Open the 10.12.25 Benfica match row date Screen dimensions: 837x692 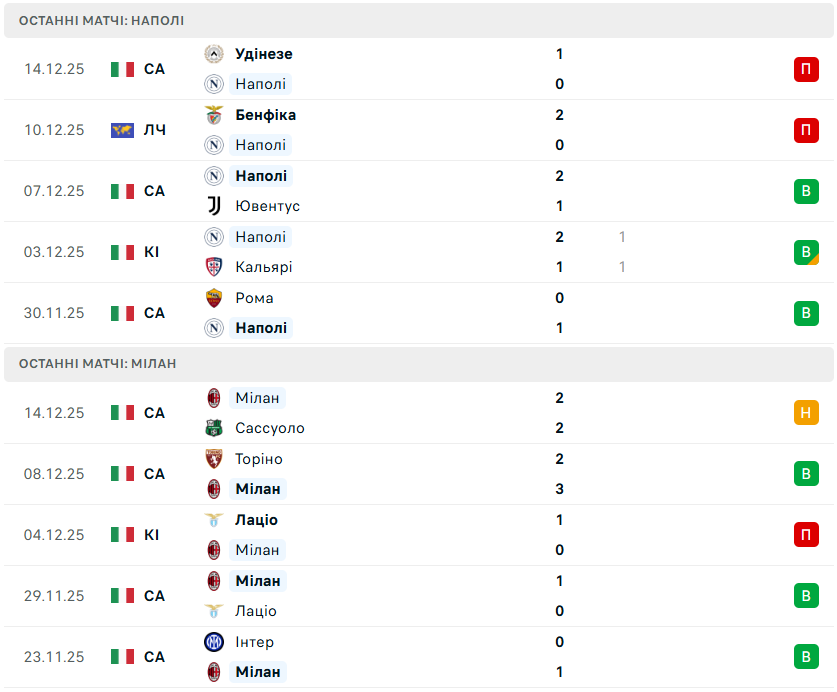coord(54,130)
